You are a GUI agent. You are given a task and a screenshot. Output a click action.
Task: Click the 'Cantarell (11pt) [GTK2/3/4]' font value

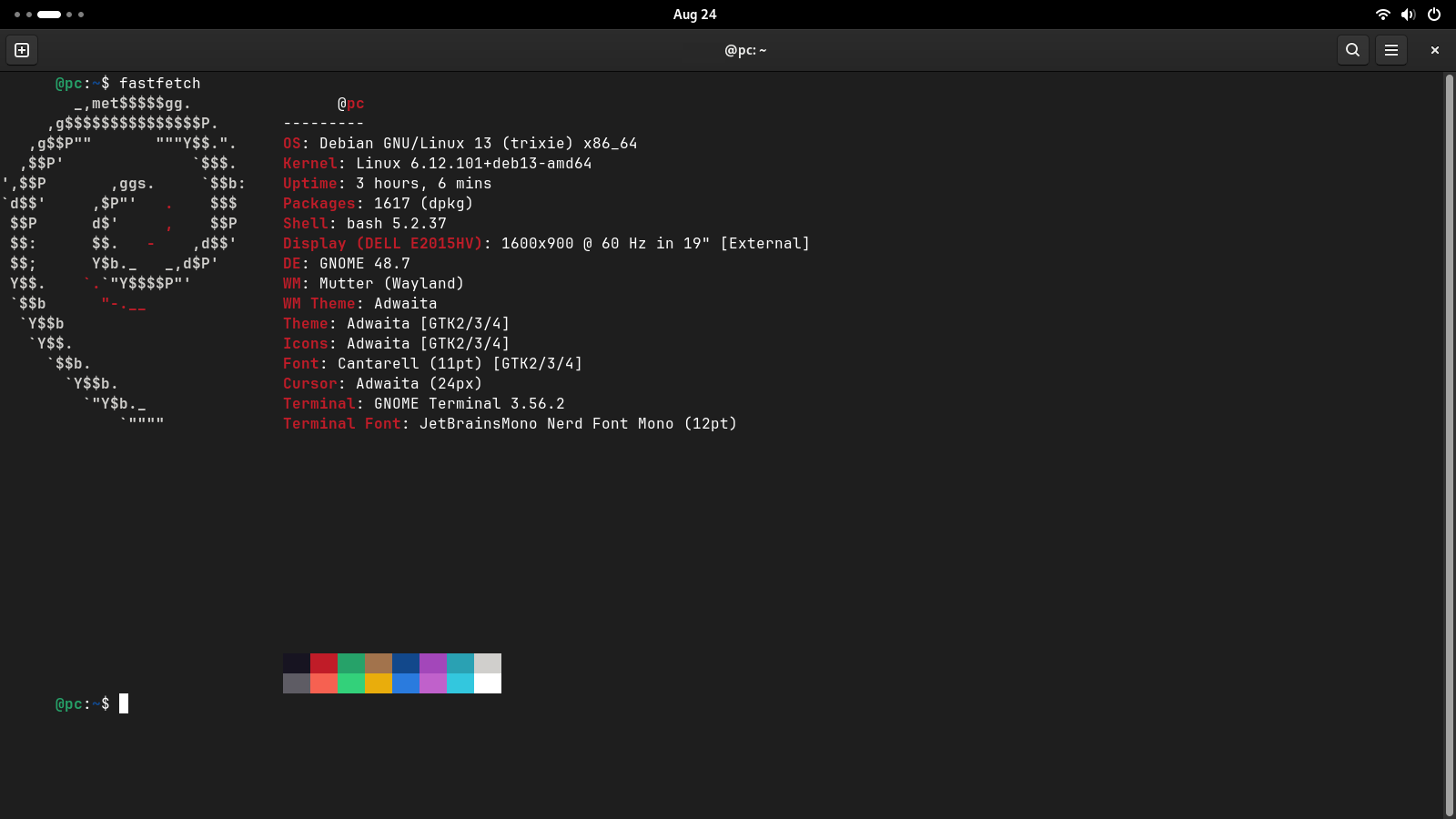coord(460,364)
